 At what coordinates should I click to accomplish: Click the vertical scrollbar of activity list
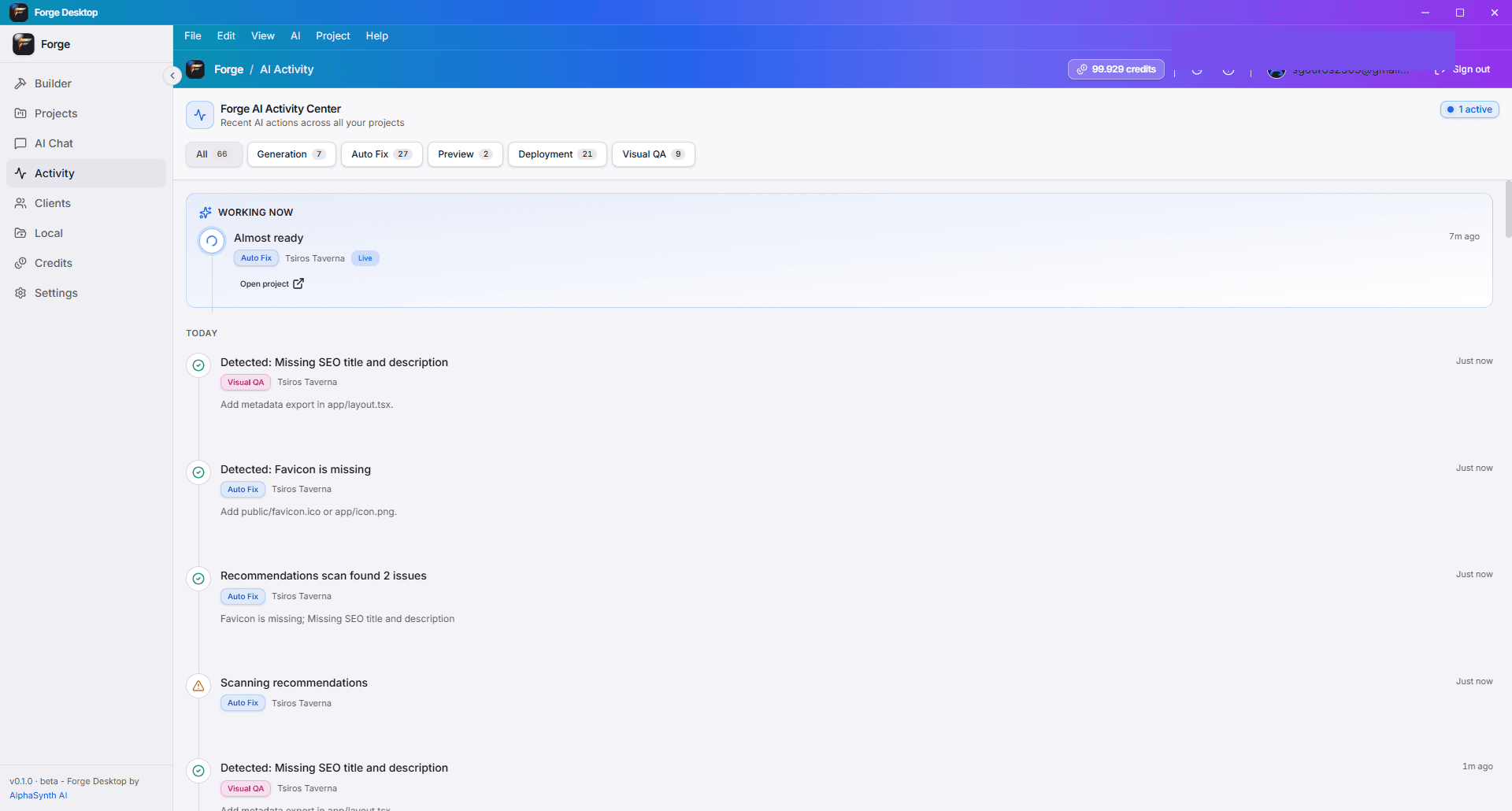click(x=1507, y=209)
